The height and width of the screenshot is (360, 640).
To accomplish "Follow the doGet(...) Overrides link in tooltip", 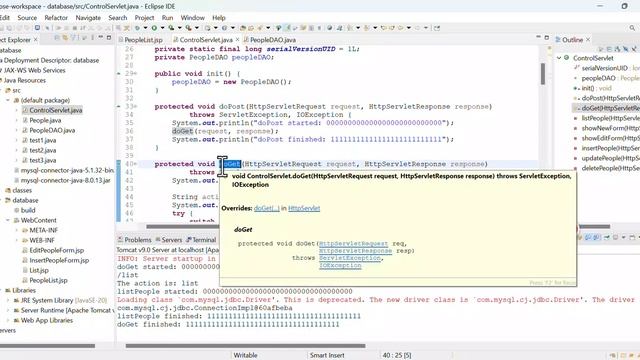I will (267, 208).
